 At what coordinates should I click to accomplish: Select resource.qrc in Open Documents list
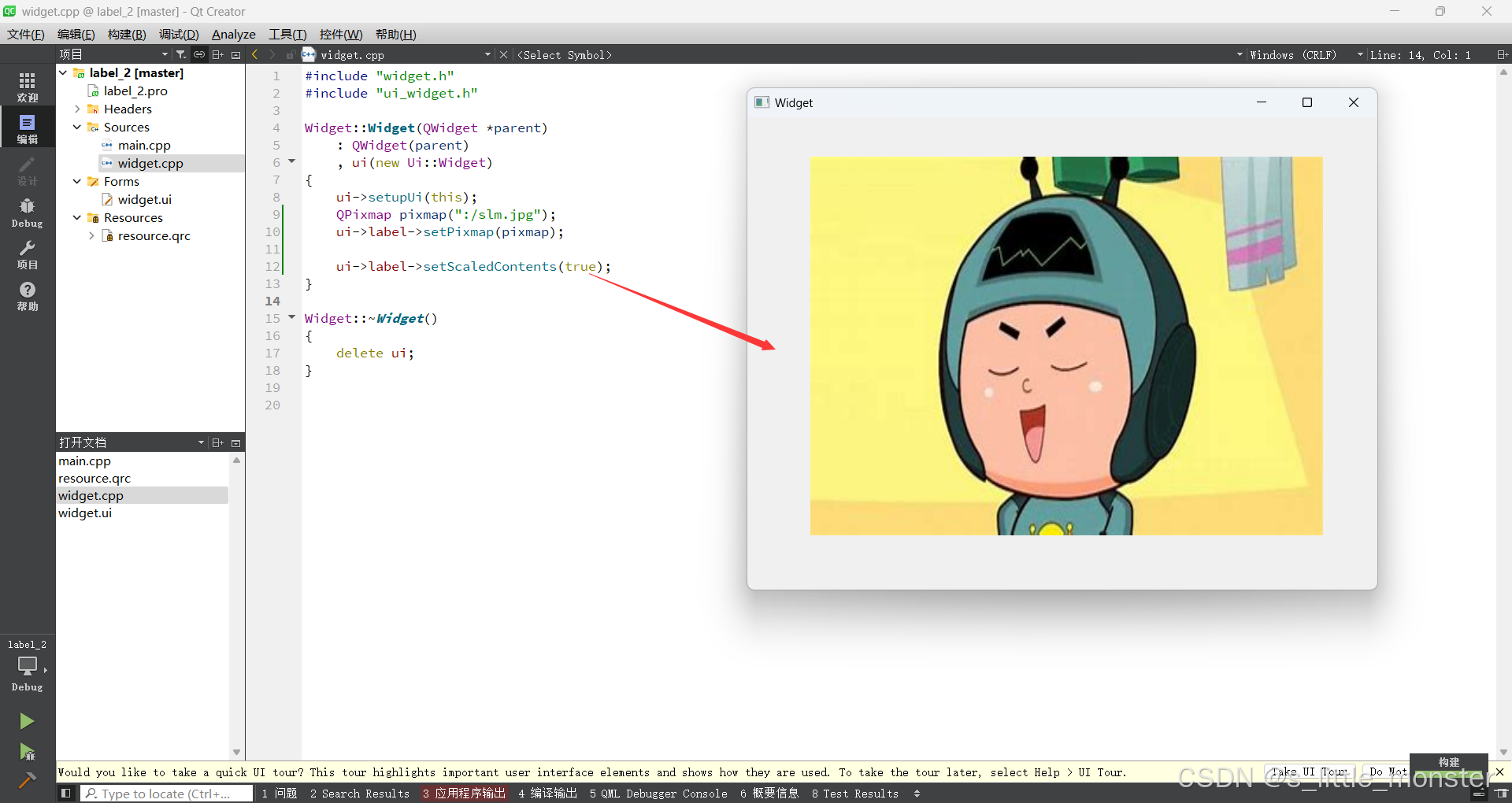pos(94,478)
